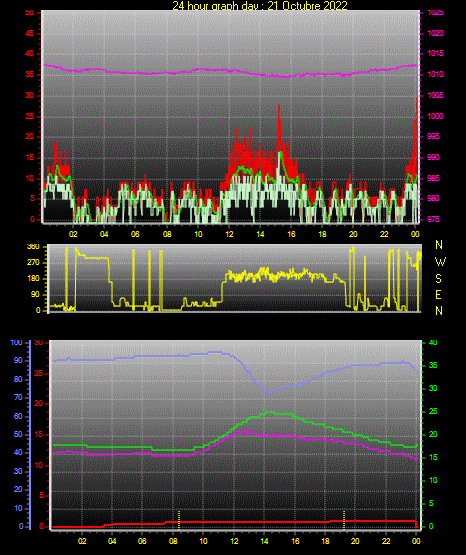The image size is (466, 555).
Task: Click the red 50 wind speed axis label
Action: point(30,13)
